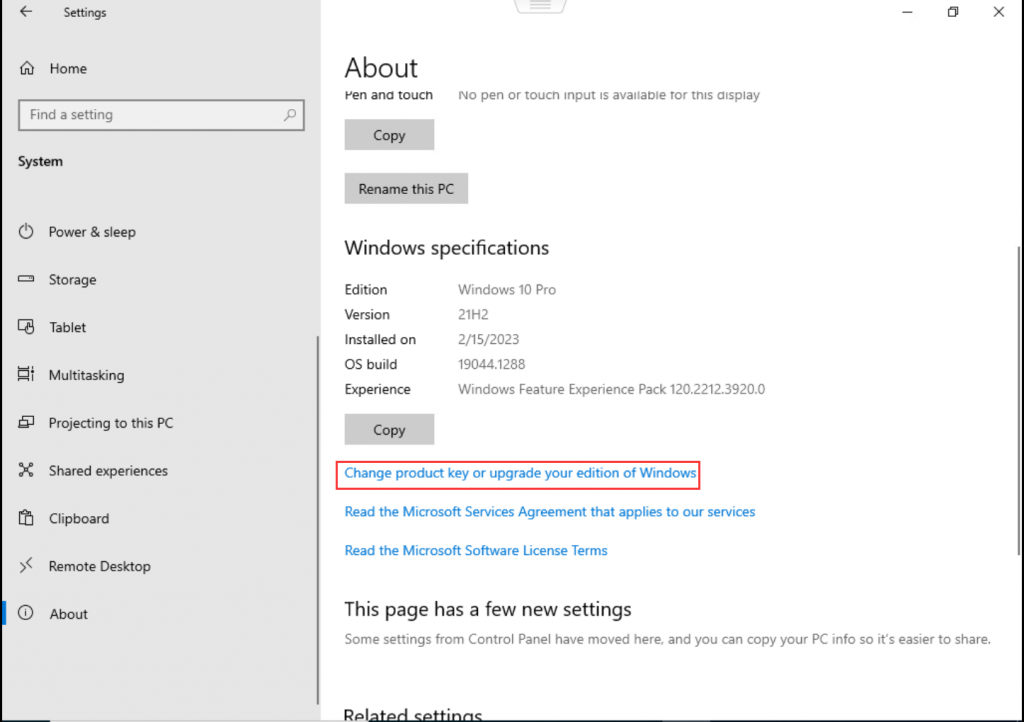This screenshot has height=722, width=1024.
Task: Click the Home house icon
Action: [27, 68]
